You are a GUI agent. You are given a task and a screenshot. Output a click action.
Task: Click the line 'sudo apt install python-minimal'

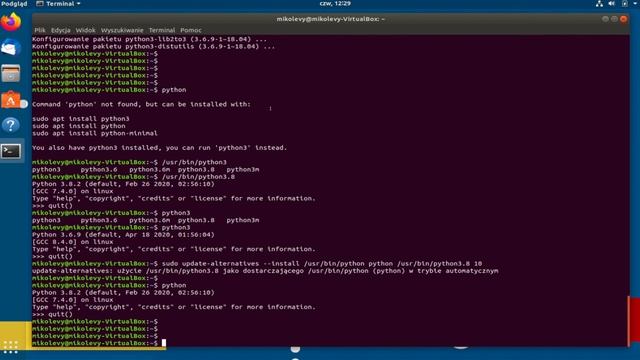(x=95, y=133)
